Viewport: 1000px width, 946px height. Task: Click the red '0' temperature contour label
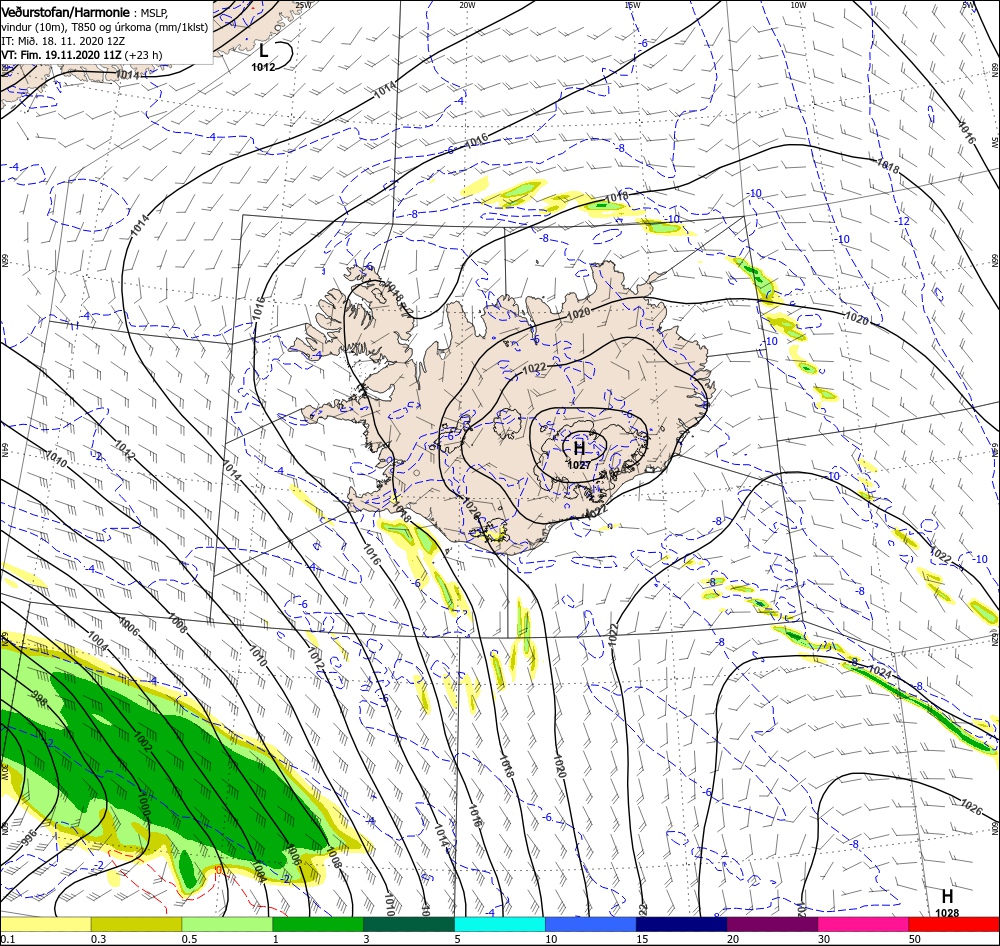click(x=219, y=869)
